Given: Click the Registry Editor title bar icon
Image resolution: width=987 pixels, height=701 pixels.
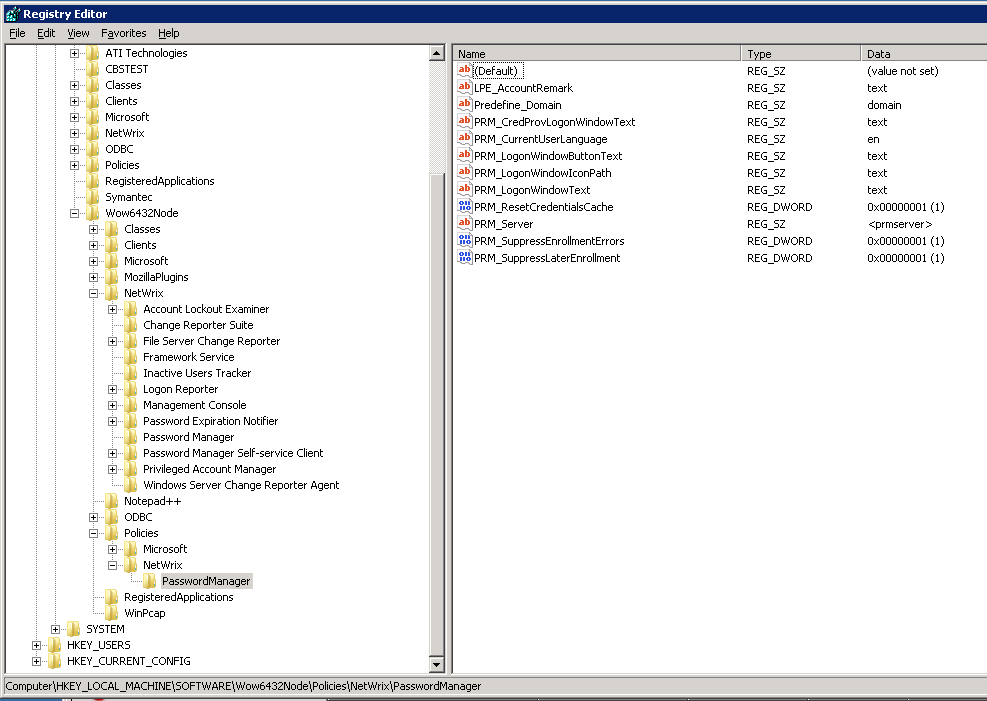Looking at the screenshot, I should click(12, 14).
